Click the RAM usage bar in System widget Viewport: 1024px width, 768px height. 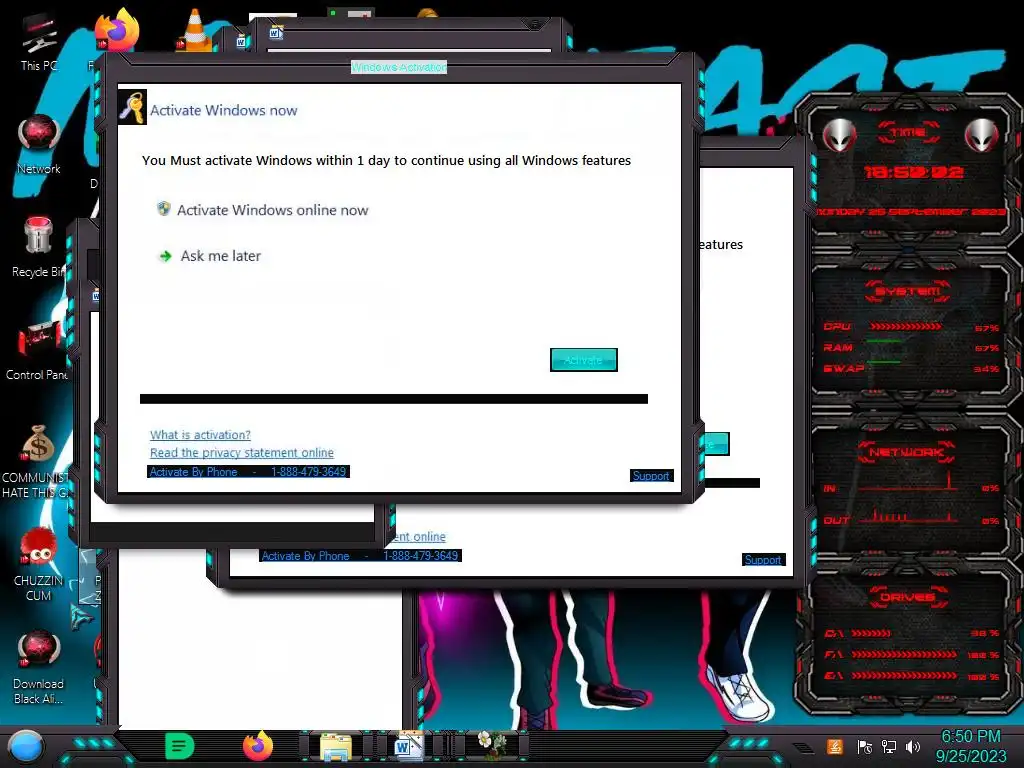tap(885, 342)
